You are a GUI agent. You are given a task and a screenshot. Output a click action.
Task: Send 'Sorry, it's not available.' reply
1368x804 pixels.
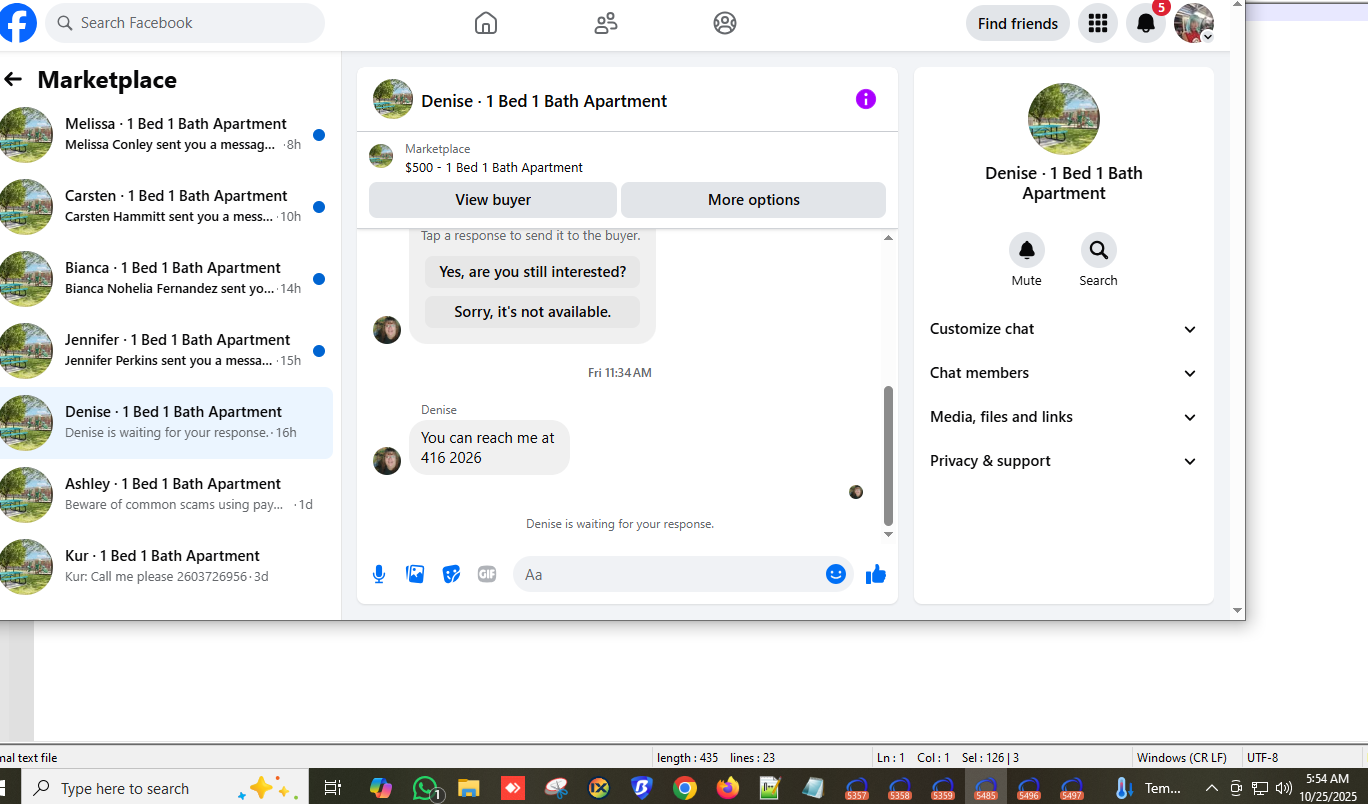[533, 312]
